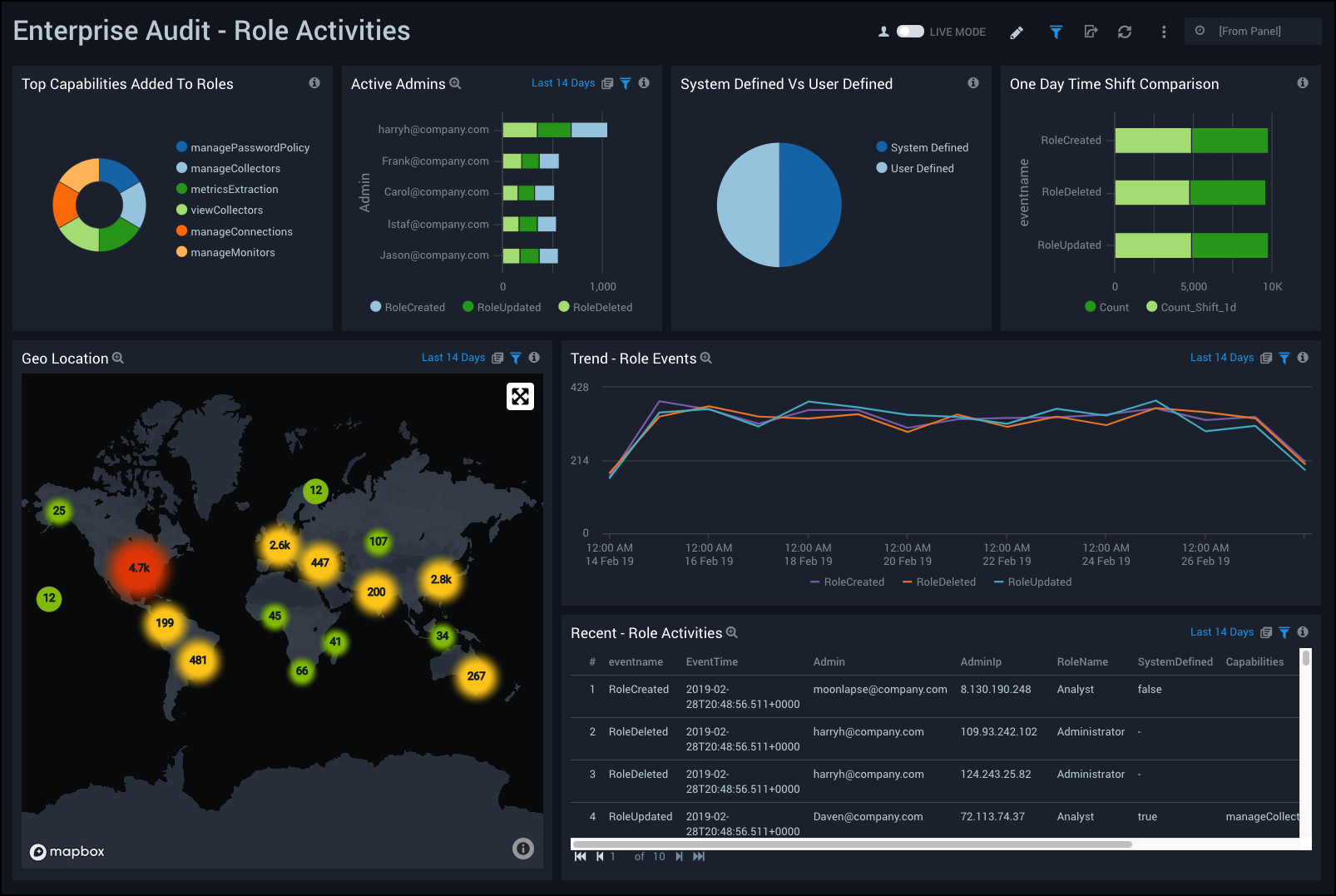Open the Geo Location panel filter icon
Viewport: 1336px width, 896px height.
[516, 358]
